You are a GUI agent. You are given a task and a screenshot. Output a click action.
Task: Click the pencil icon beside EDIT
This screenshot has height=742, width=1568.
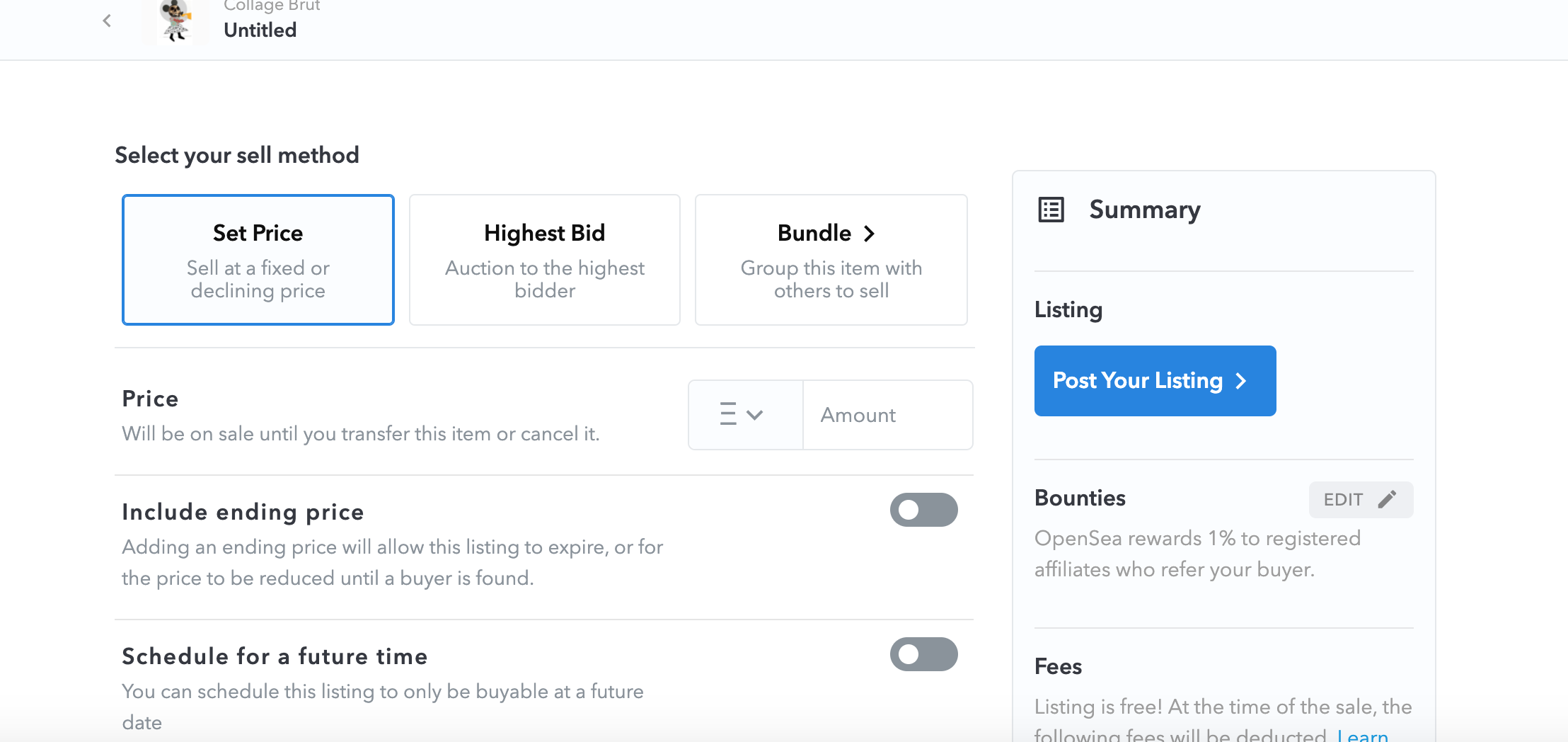click(x=1387, y=499)
